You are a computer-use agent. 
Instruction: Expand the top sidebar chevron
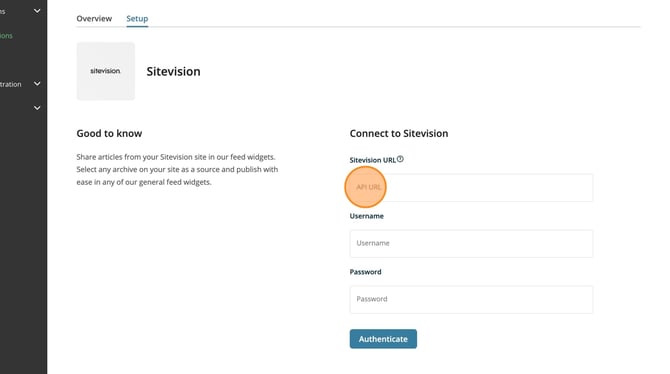pyautogui.click(x=37, y=11)
